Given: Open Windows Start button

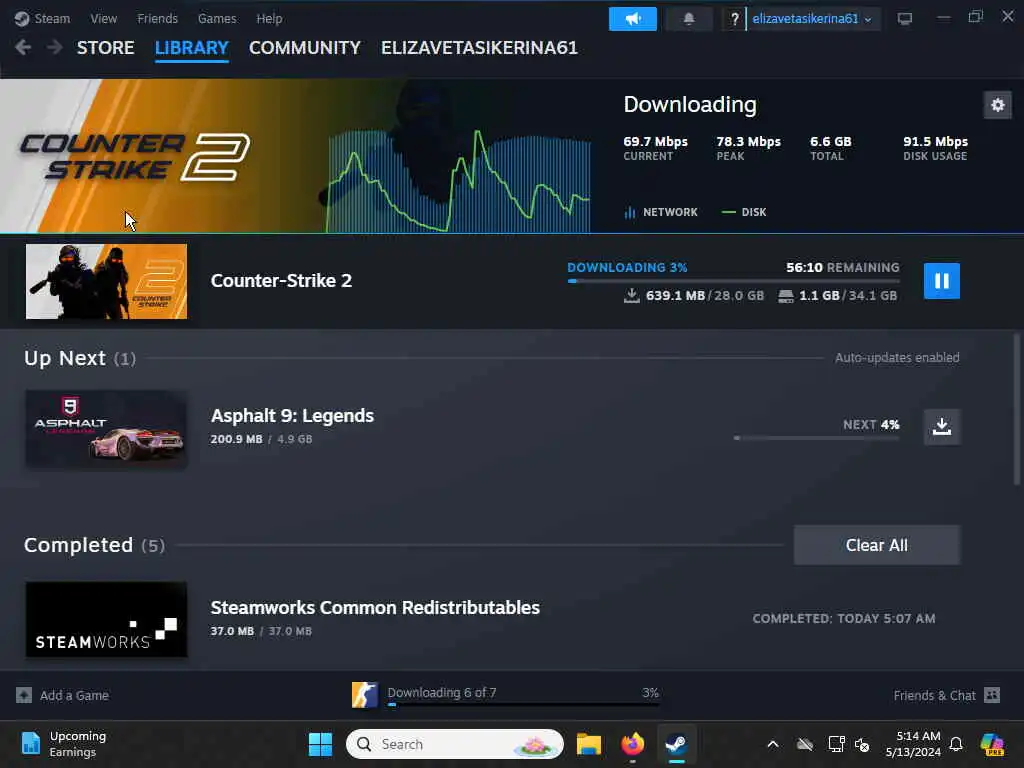Looking at the screenshot, I should click(x=320, y=744).
